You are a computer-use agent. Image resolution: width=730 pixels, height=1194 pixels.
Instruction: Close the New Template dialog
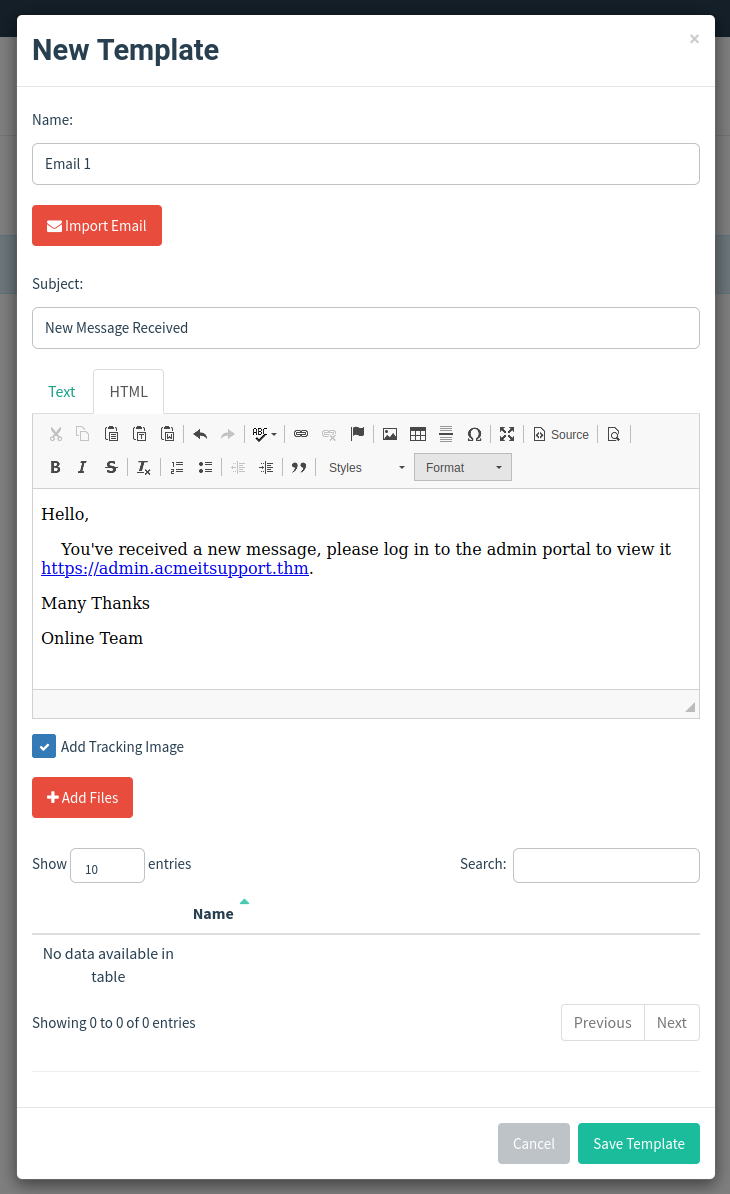[x=694, y=39]
